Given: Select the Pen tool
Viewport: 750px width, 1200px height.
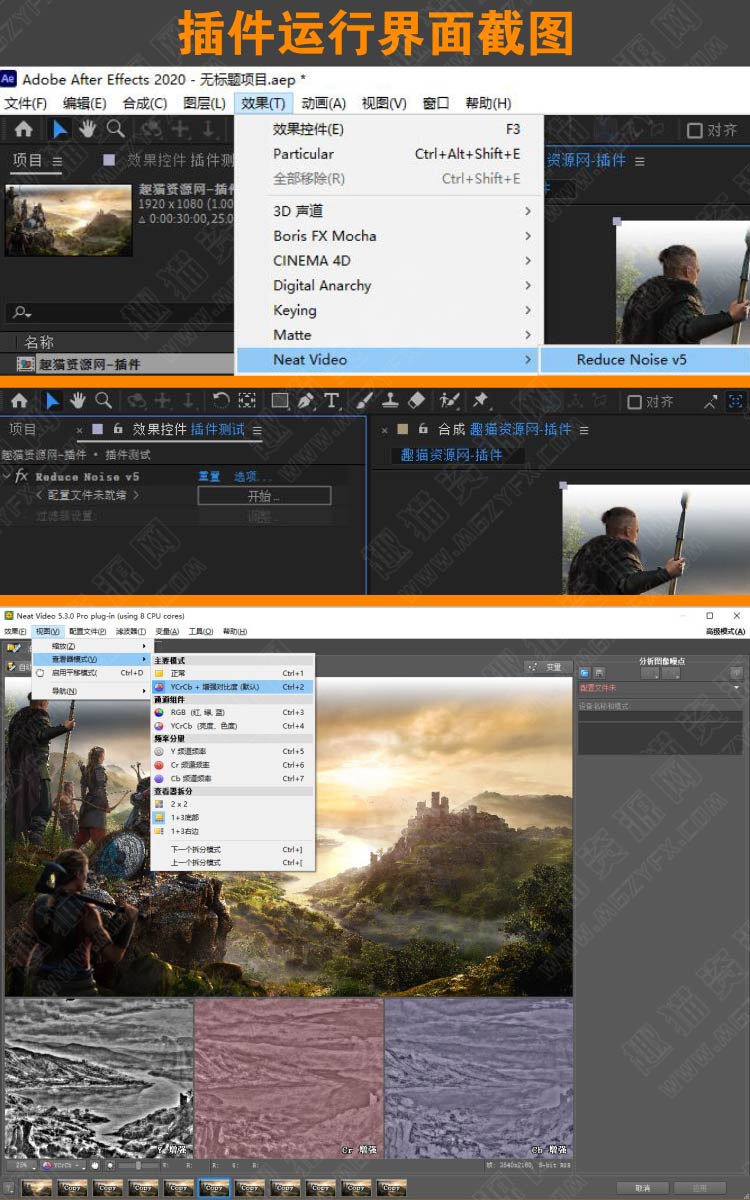Looking at the screenshot, I should (305, 401).
